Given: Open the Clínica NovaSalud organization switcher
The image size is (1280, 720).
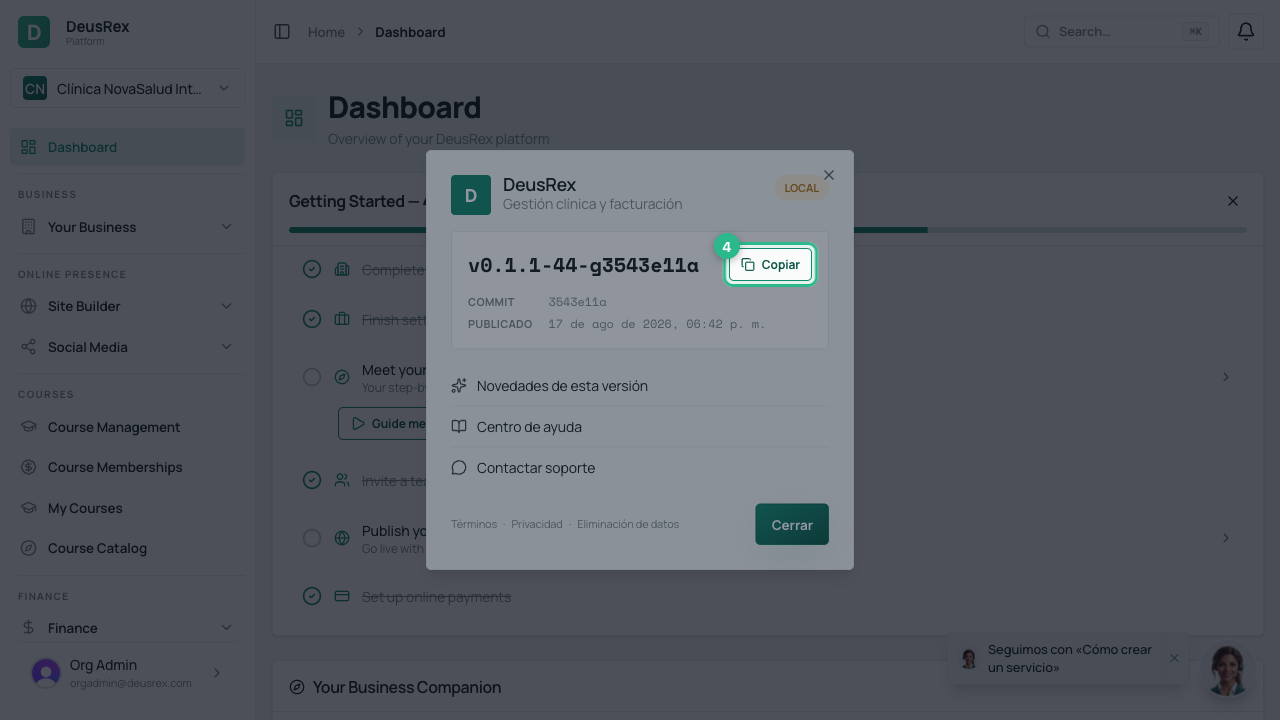Looking at the screenshot, I should point(127,89).
